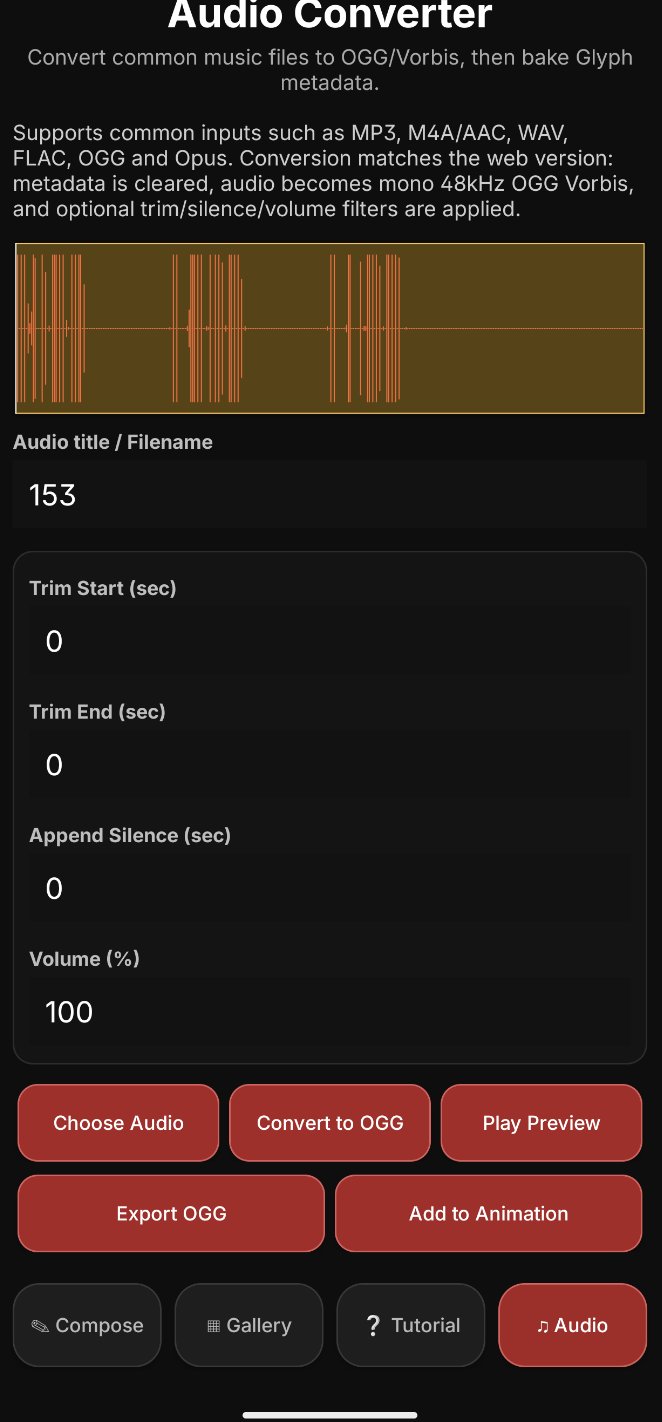Click the audio waveform display
This screenshot has height=1422, width=662.
330,328
